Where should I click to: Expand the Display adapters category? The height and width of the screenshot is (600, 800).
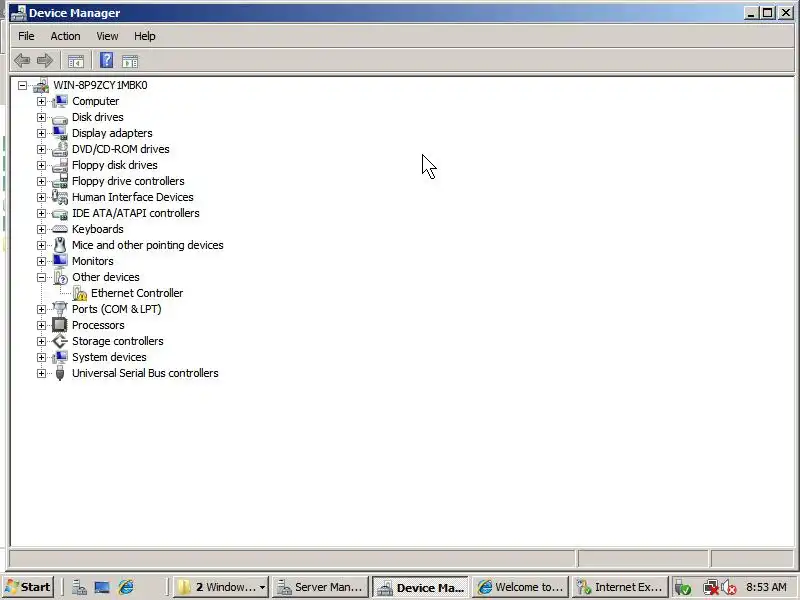click(41, 133)
